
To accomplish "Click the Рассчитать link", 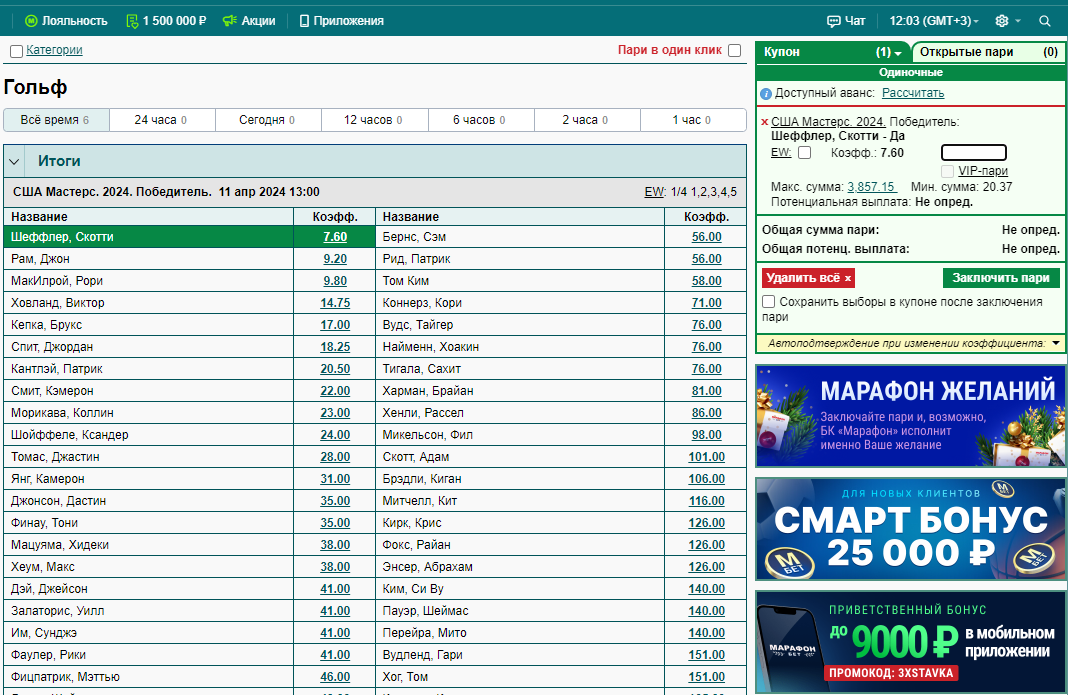I will pos(913,93).
